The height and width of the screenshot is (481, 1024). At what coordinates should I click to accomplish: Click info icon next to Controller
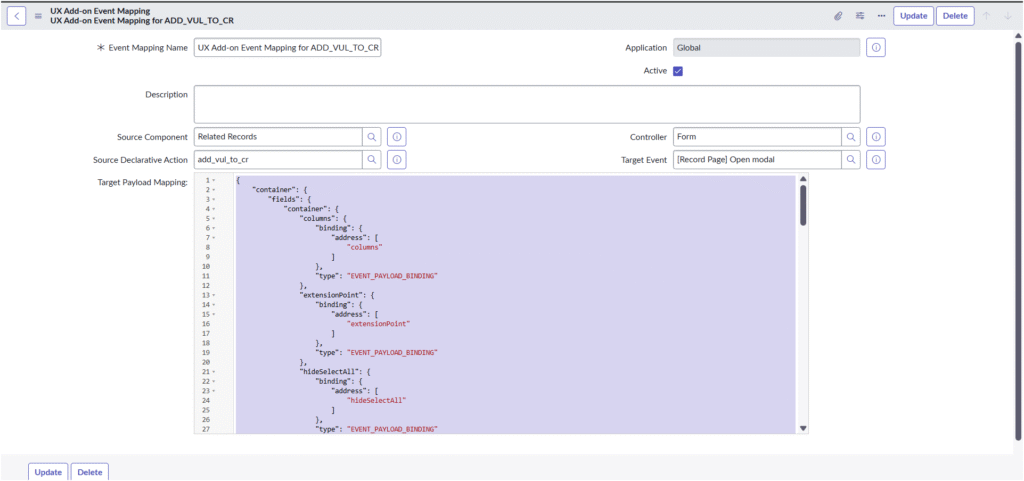coord(876,136)
